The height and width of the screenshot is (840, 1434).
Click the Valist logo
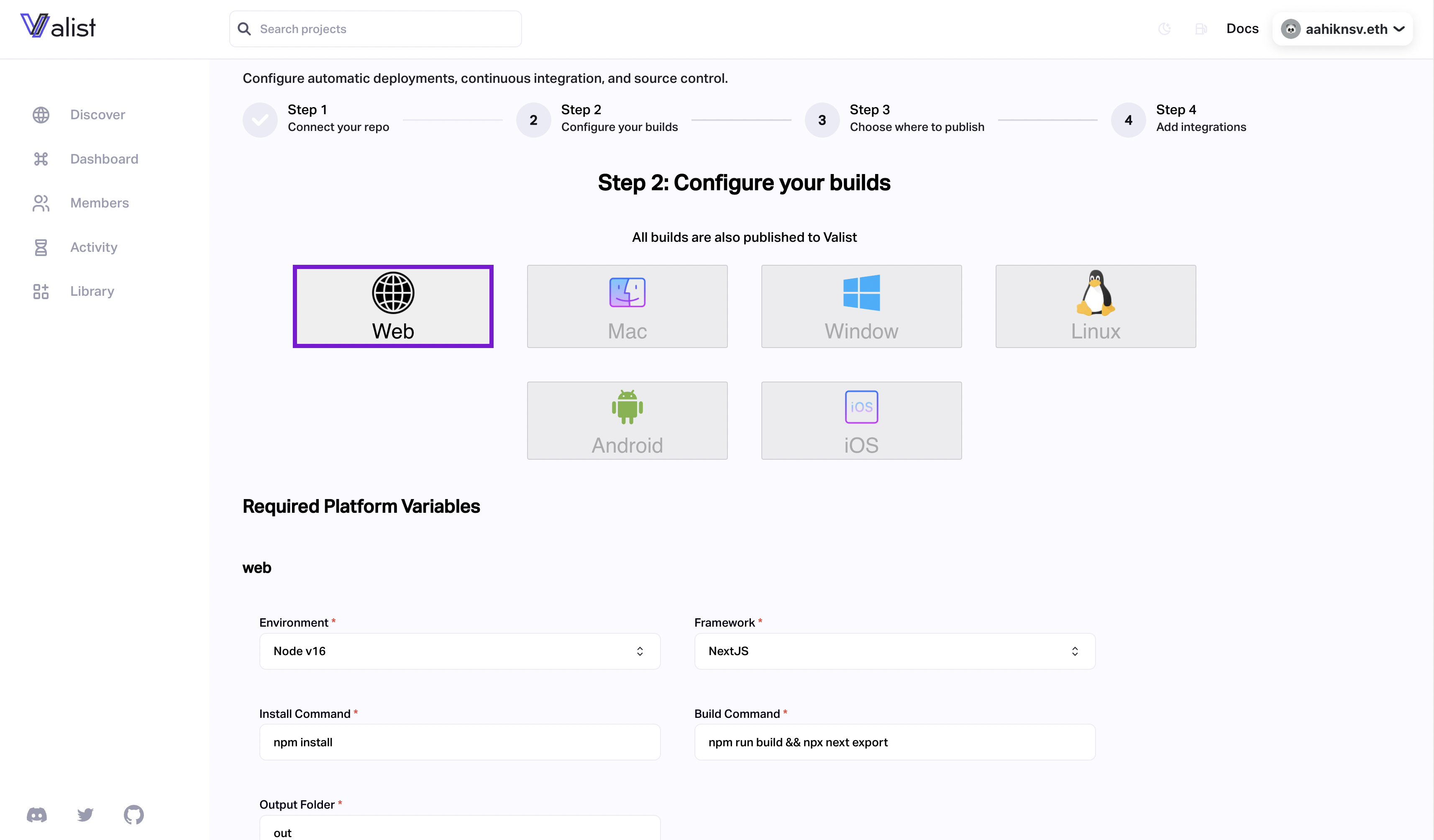pos(58,27)
